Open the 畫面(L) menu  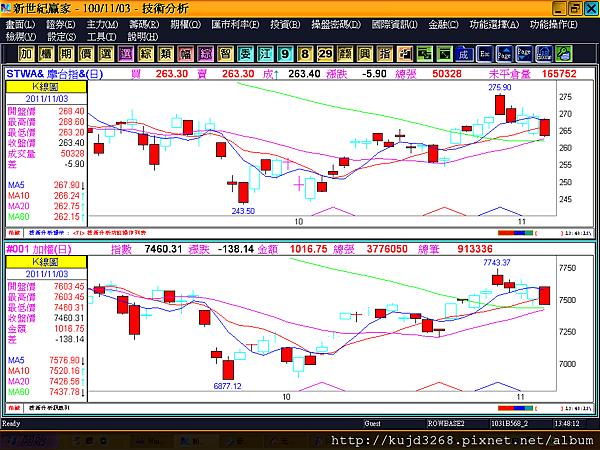click(20, 24)
